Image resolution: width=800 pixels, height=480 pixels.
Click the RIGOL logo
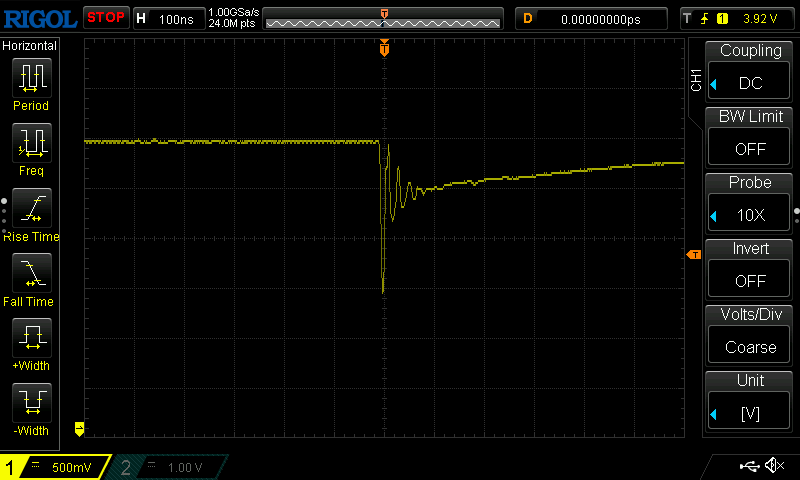(x=40, y=19)
